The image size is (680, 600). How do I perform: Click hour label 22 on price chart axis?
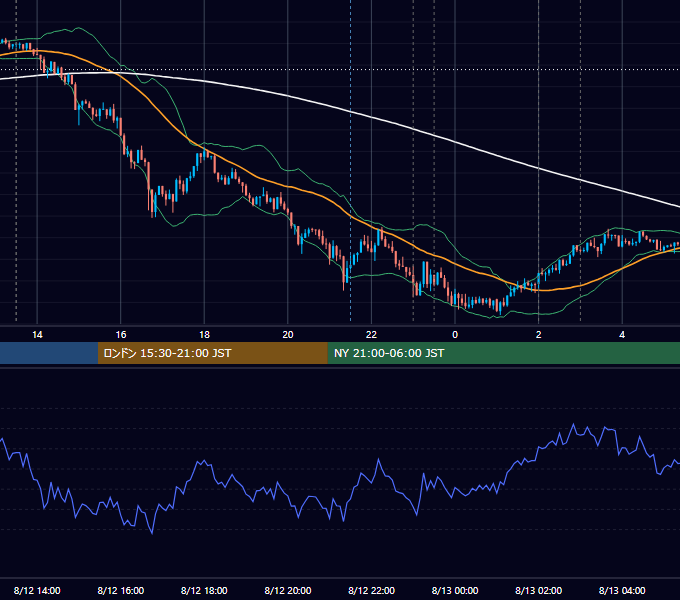[x=372, y=335]
